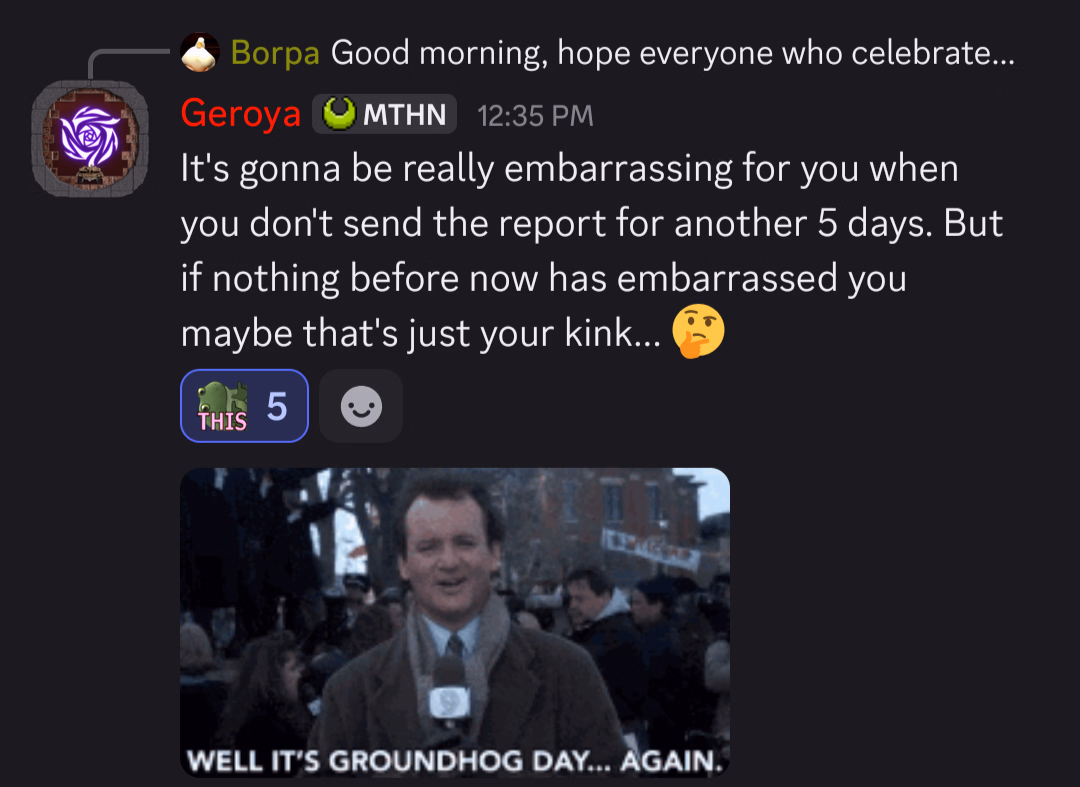
Task: Click the word 'kink...' in the message
Action: coord(612,333)
